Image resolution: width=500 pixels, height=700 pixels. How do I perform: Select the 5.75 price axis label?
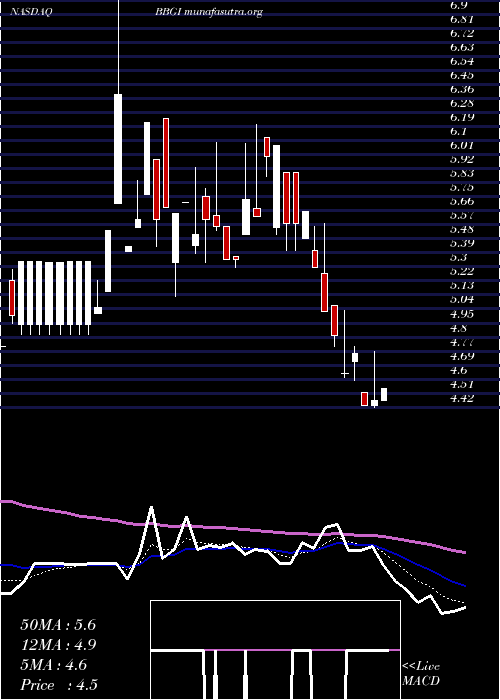point(462,188)
